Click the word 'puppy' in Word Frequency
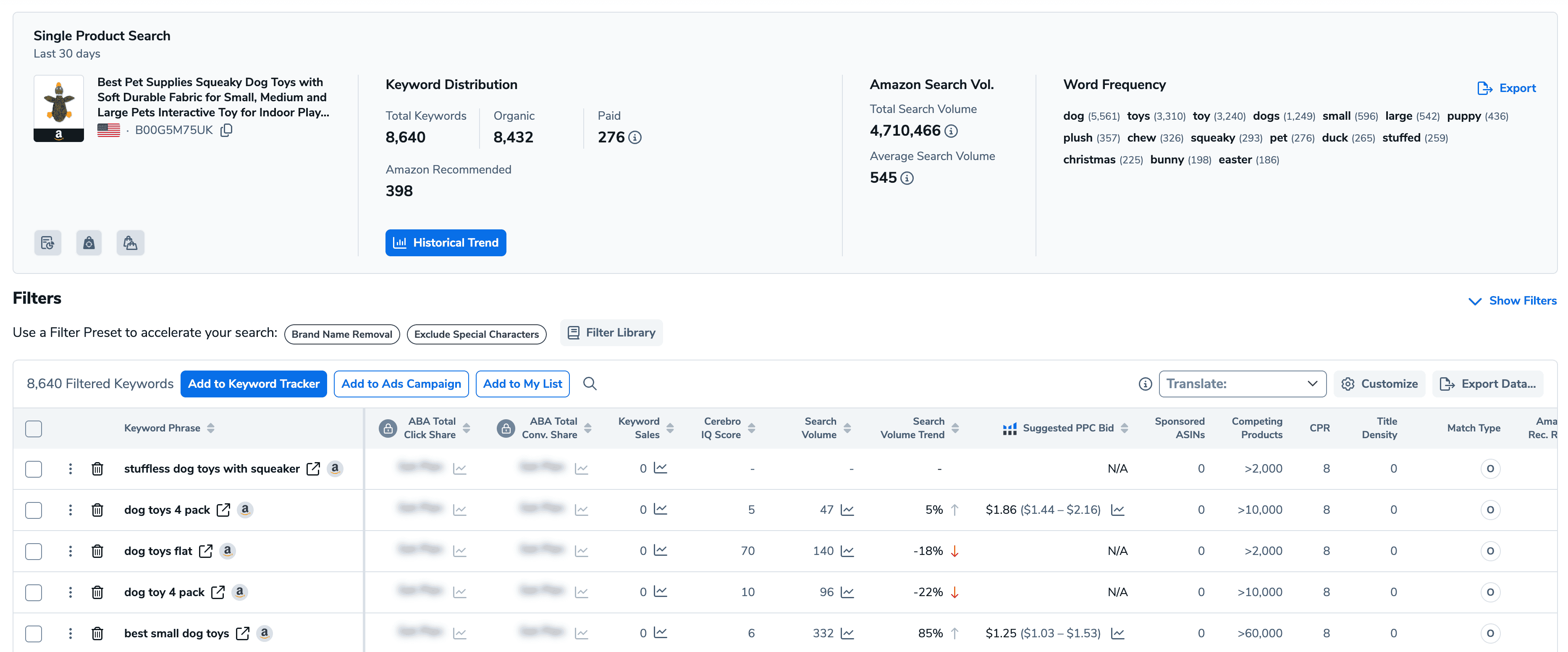The image size is (1568, 652). pos(1463,116)
